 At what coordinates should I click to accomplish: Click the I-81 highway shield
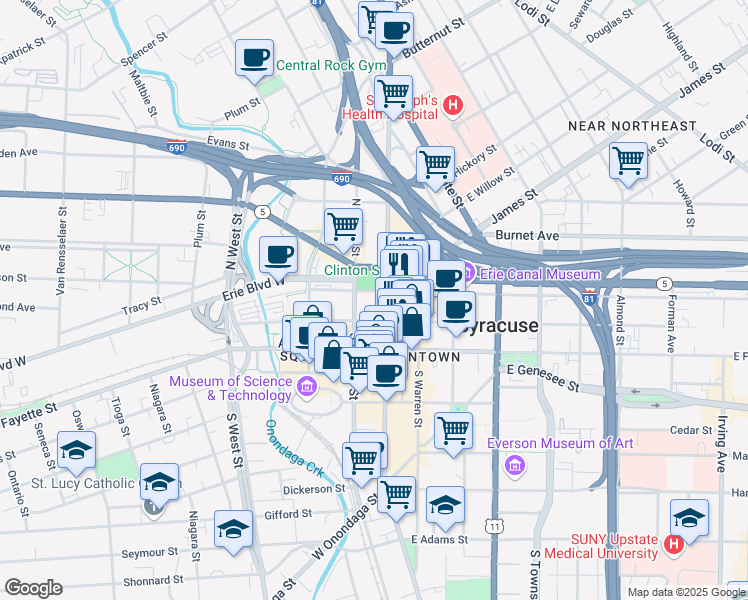tap(590, 297)
